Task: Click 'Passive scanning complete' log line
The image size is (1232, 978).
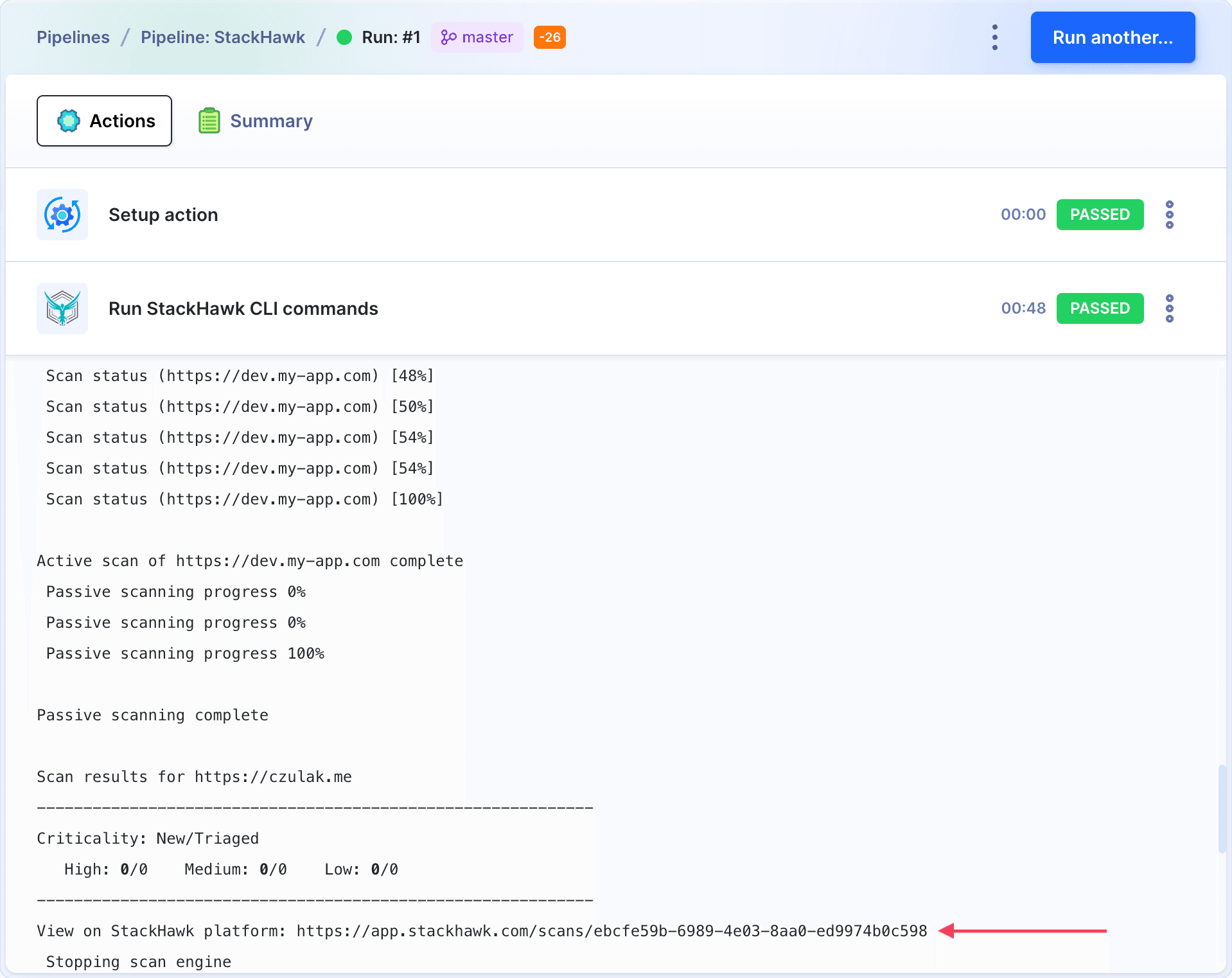Action: (153, 715)
